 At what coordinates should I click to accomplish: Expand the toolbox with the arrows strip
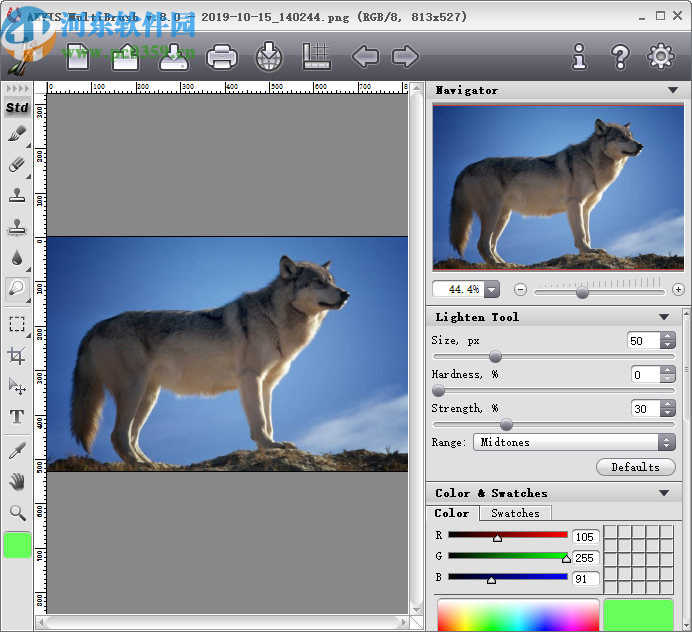click(18, 89)
